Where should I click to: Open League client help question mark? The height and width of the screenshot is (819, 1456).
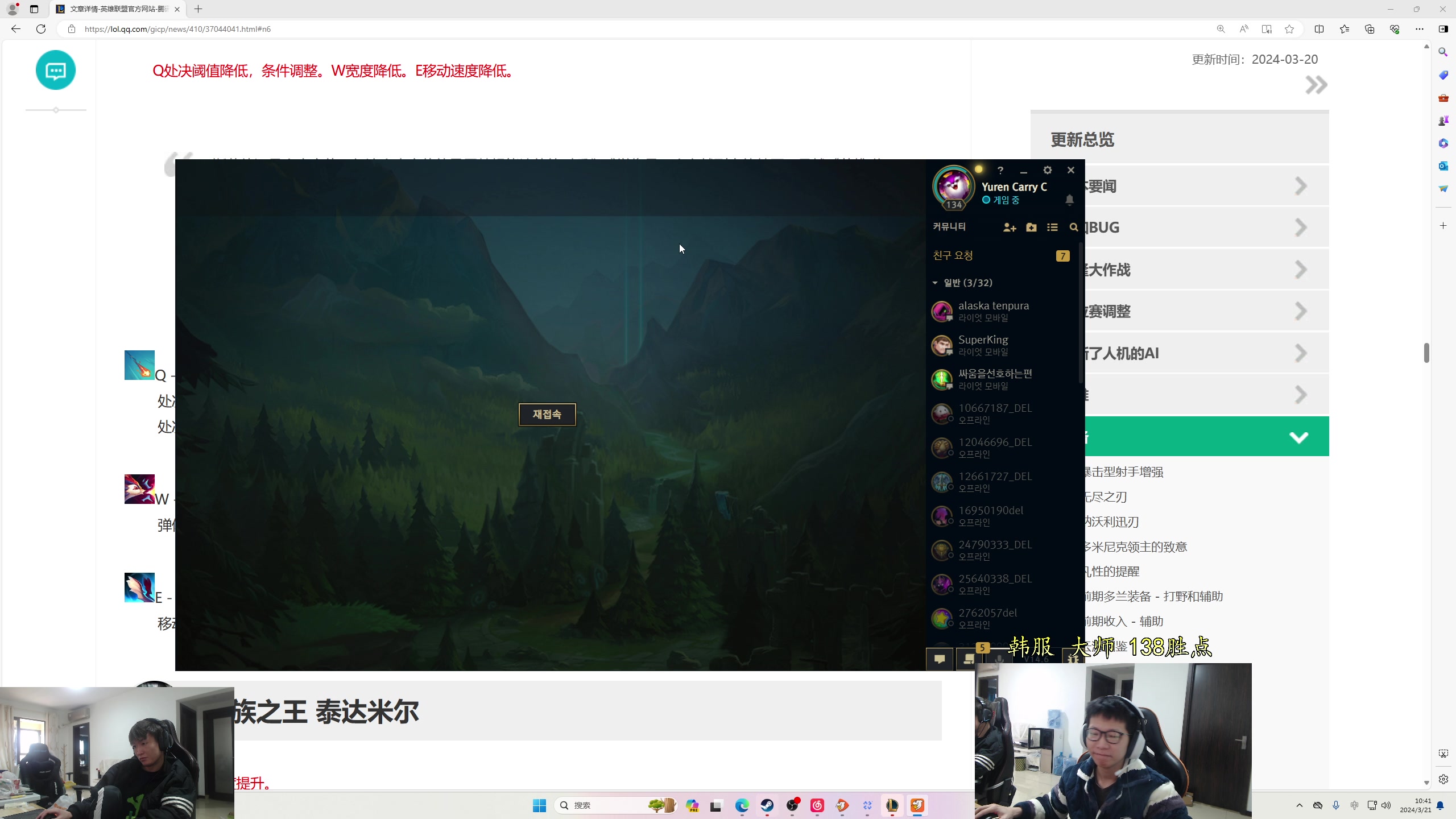click(1000, 170)
